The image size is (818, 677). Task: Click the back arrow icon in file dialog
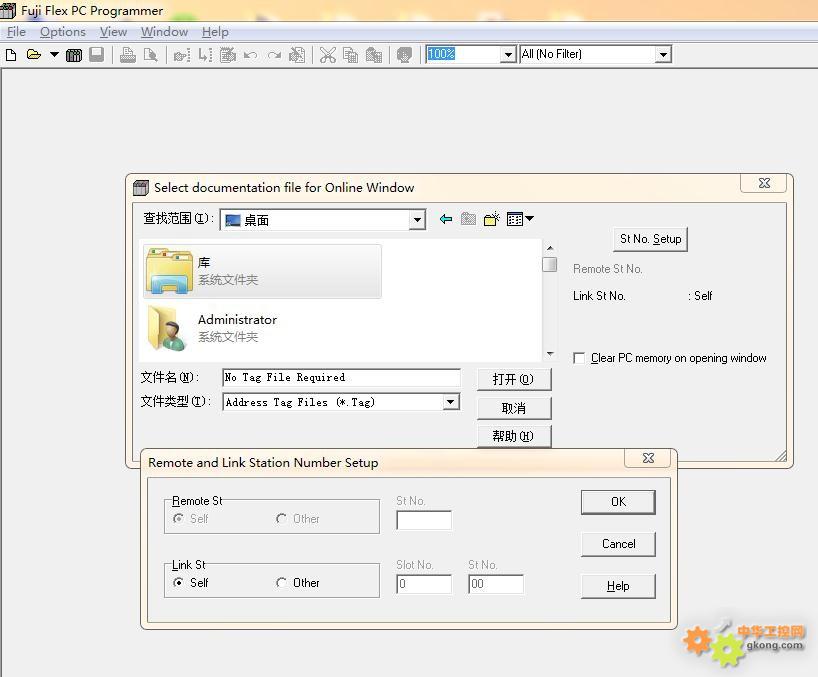446,219
